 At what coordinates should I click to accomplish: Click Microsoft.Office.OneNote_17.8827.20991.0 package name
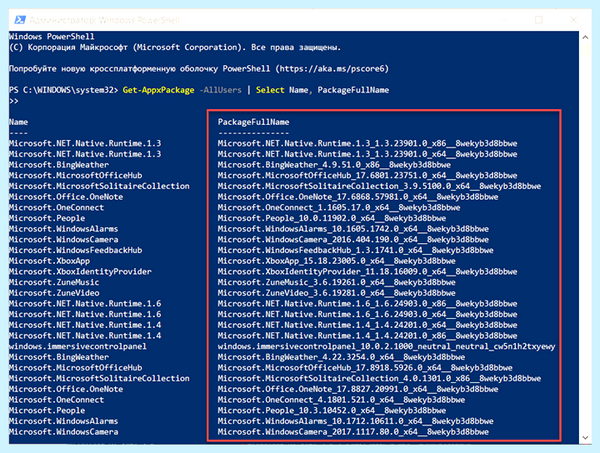(x=358, y=389)
